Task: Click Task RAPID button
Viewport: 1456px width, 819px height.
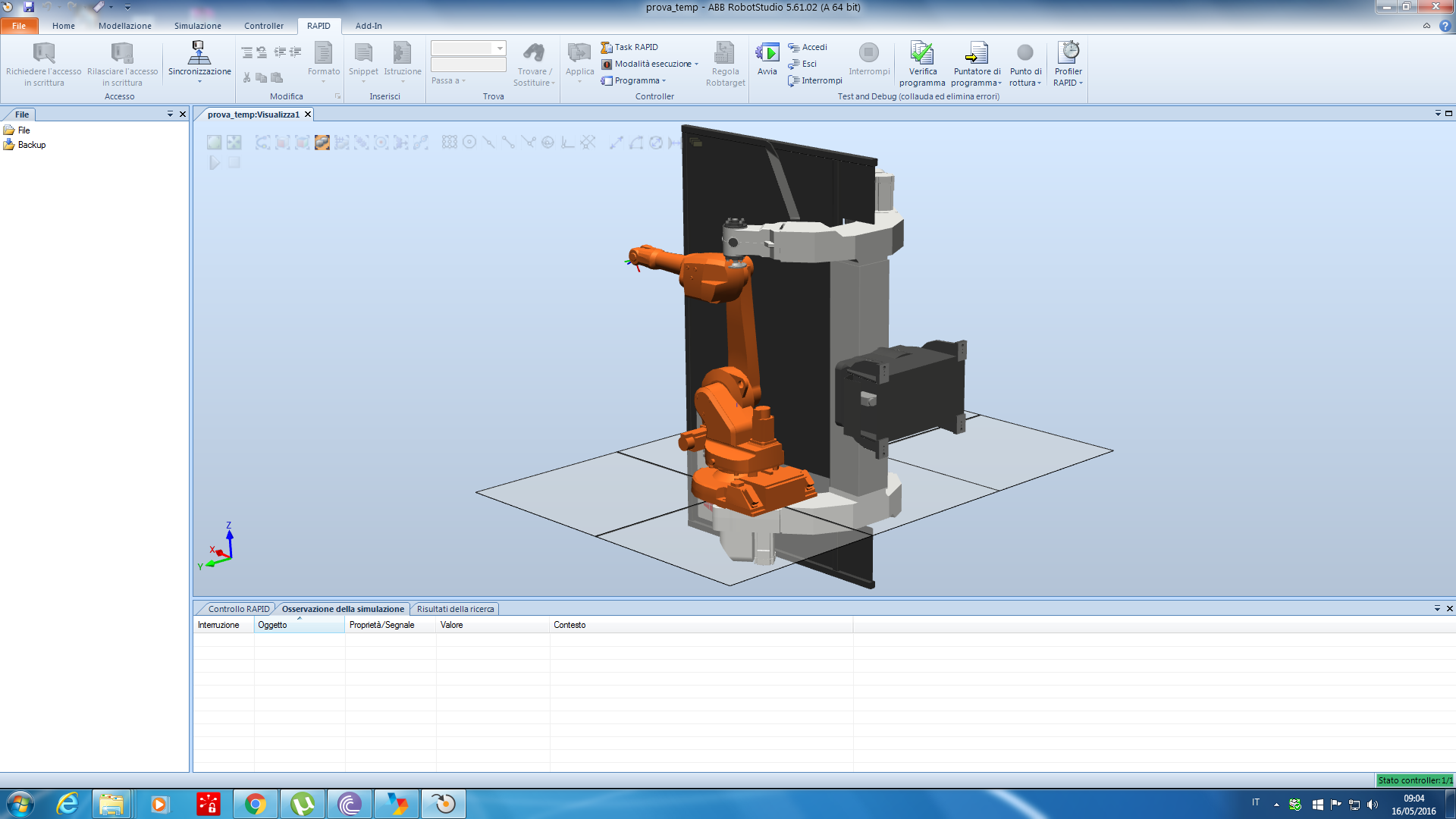Action: (629, 47)
